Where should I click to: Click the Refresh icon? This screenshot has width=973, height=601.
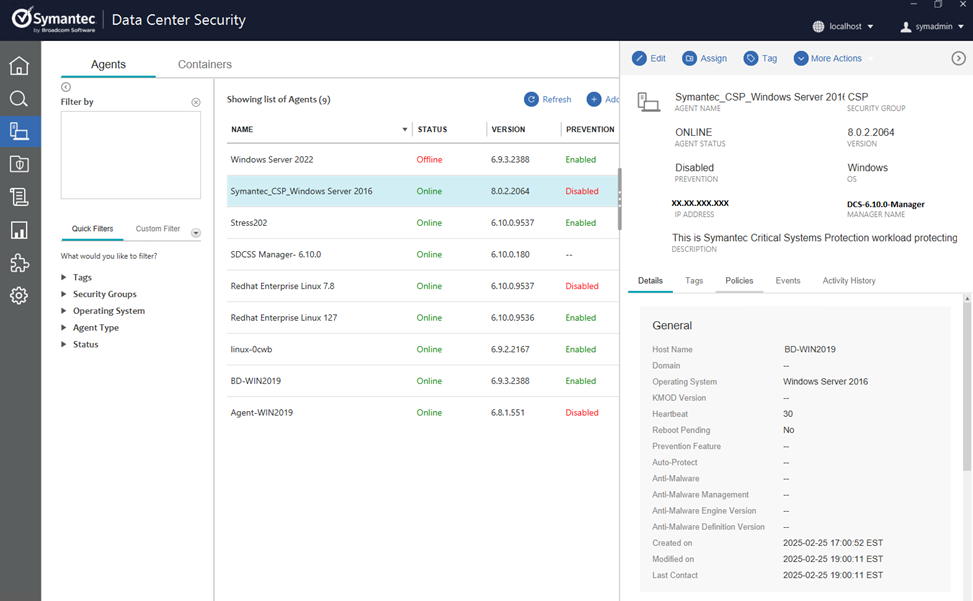(x=531, y=99)
